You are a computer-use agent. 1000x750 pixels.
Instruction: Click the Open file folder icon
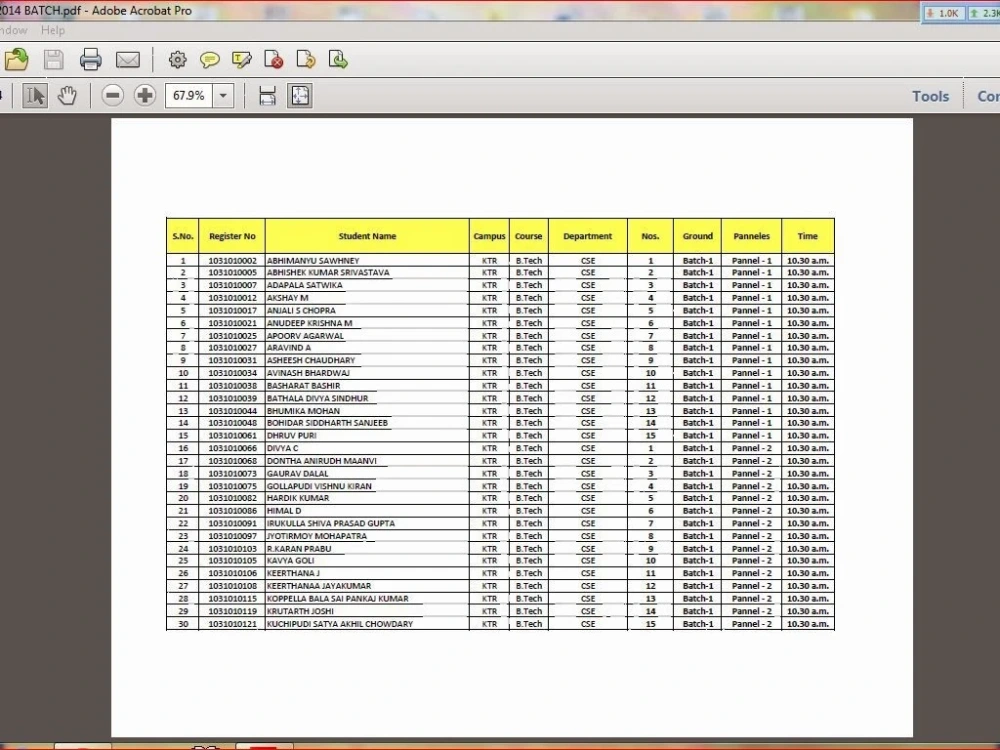17,60
